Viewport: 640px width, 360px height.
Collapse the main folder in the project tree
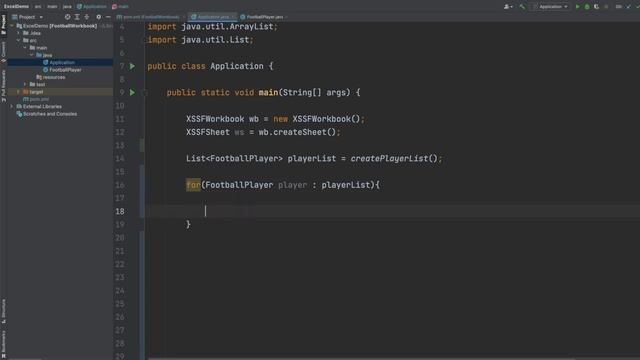pos(25,48)
